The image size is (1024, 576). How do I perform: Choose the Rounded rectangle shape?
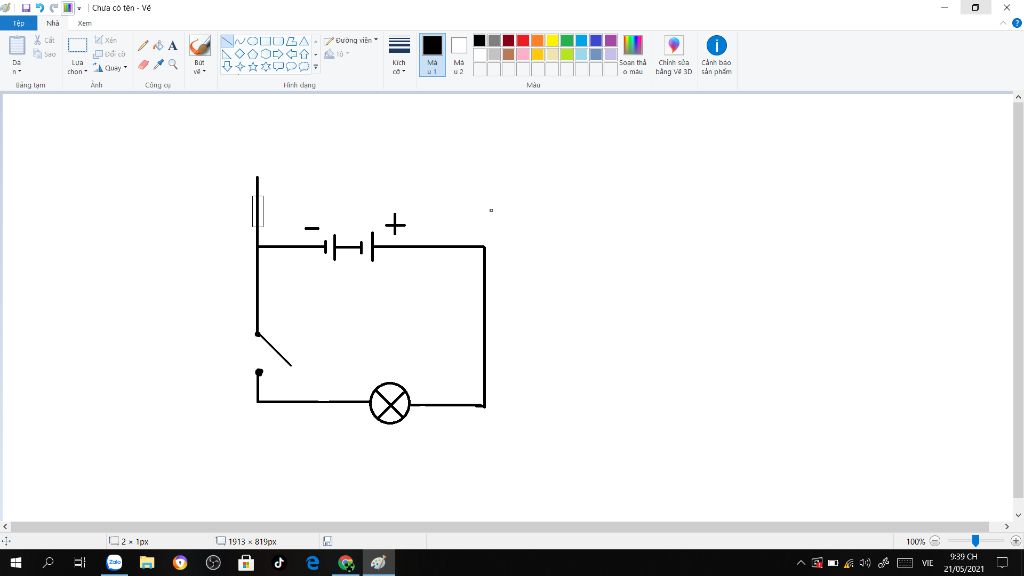(x=278, y=41)
